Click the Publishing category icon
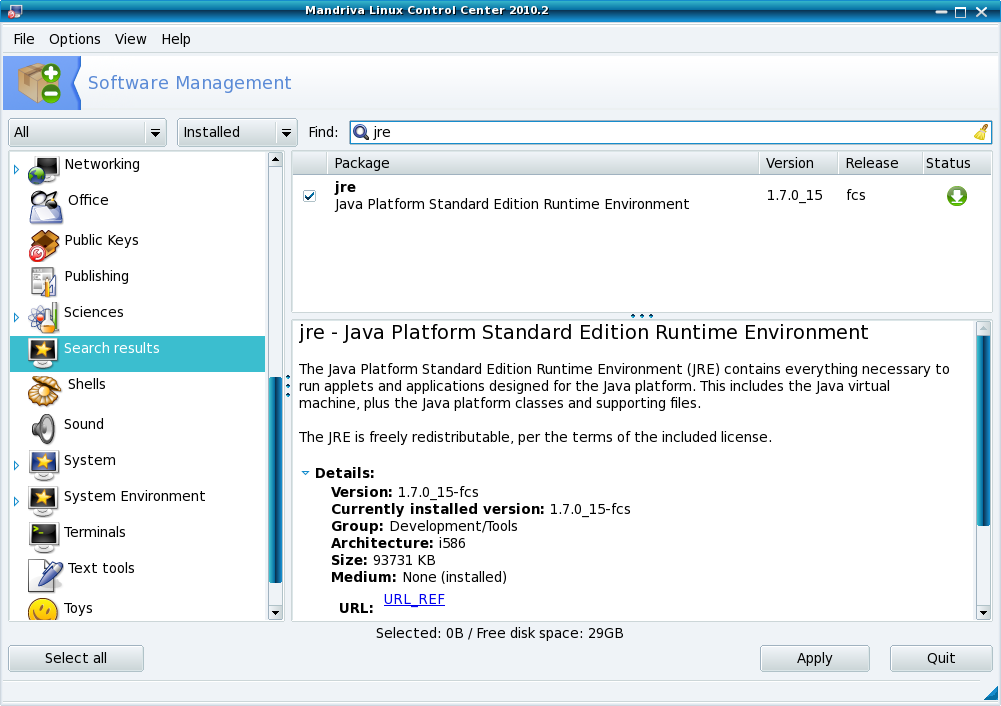The height and width of the screenshot is (706, 1001). (44, 281)
